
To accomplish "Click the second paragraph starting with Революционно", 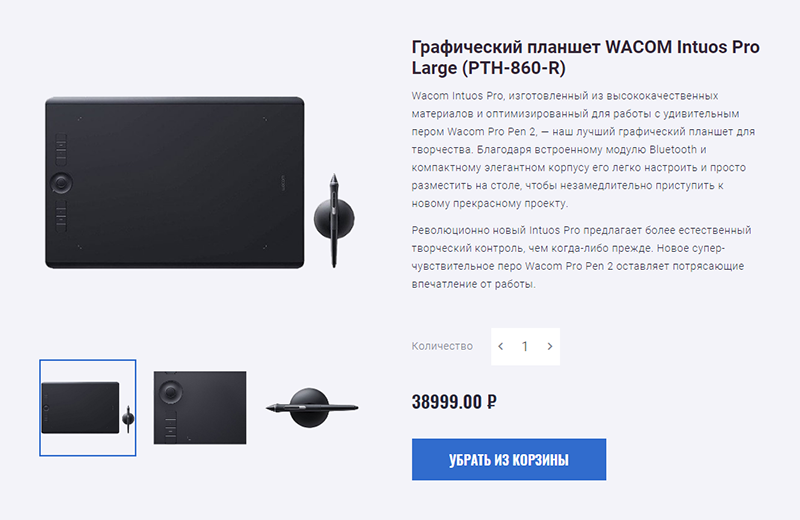I will point(582,257).
